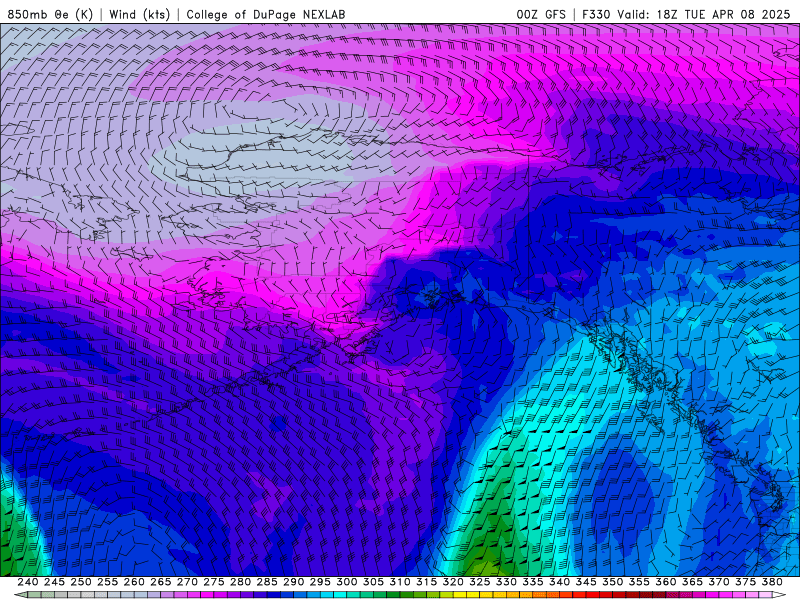Viewport: 800px width, 600px height.
Task: Click the 305 color scale label
Action: tap(373, 582)
